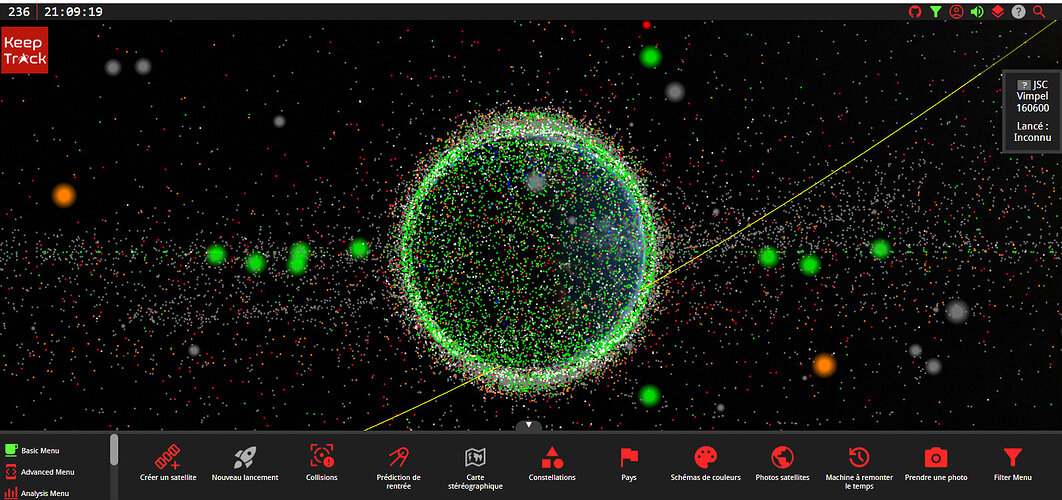This screenshot has width=1062, height=500.
Task: Open the GitHub link icon
Action: [914, 12]
